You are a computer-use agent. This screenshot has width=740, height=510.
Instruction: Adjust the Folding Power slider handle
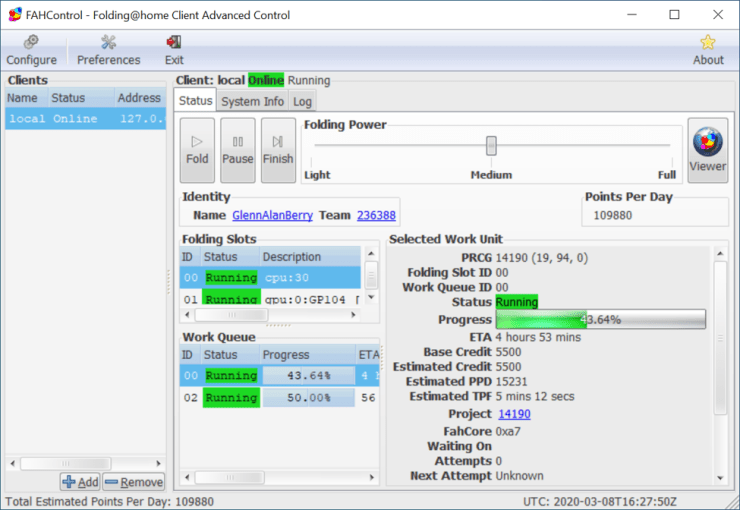491,145
